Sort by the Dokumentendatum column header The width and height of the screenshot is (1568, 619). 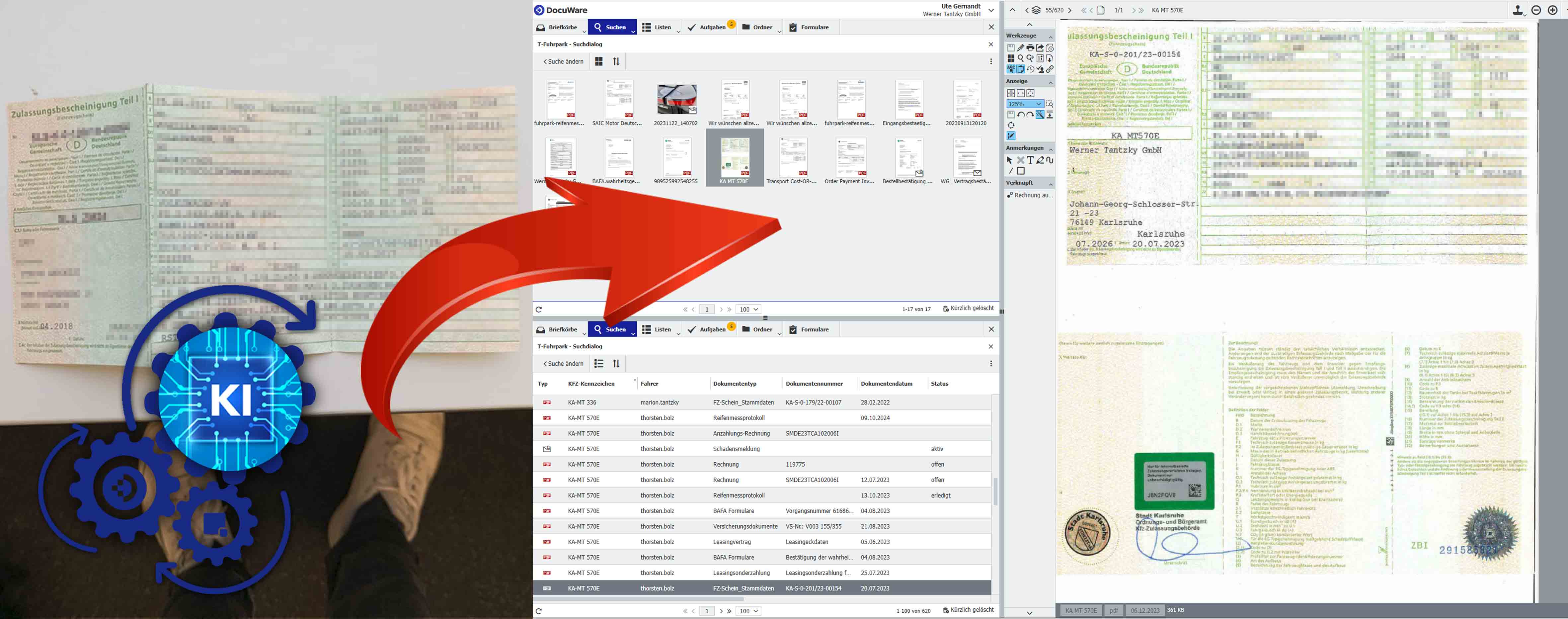point(886,384)
